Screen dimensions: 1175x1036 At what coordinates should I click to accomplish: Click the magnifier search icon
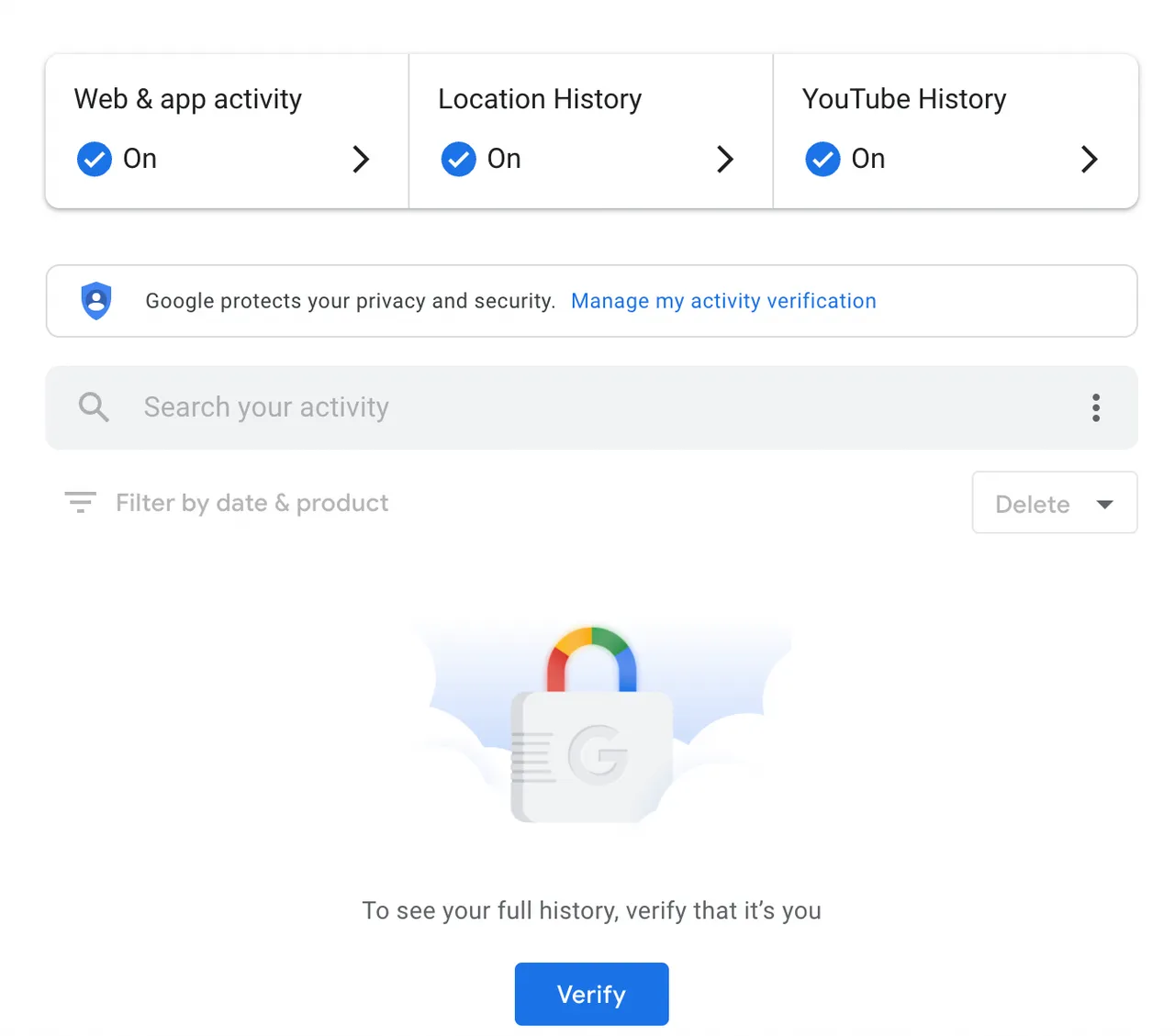(94, 407)
